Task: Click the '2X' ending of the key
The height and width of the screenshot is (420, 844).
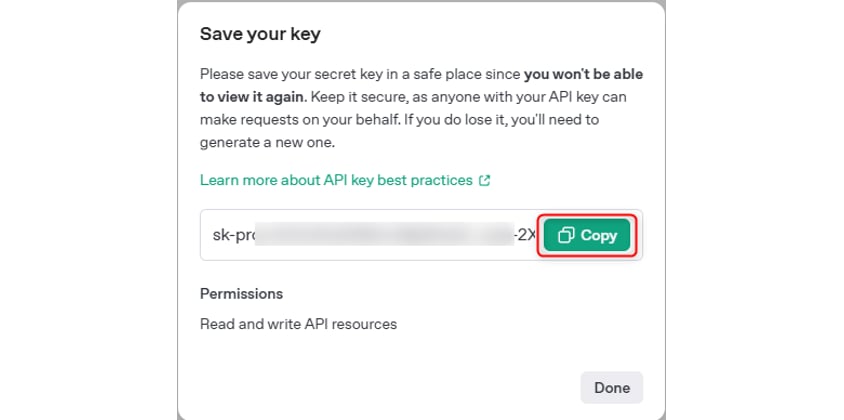Action: pyautogui.click(x=525, y=235)
